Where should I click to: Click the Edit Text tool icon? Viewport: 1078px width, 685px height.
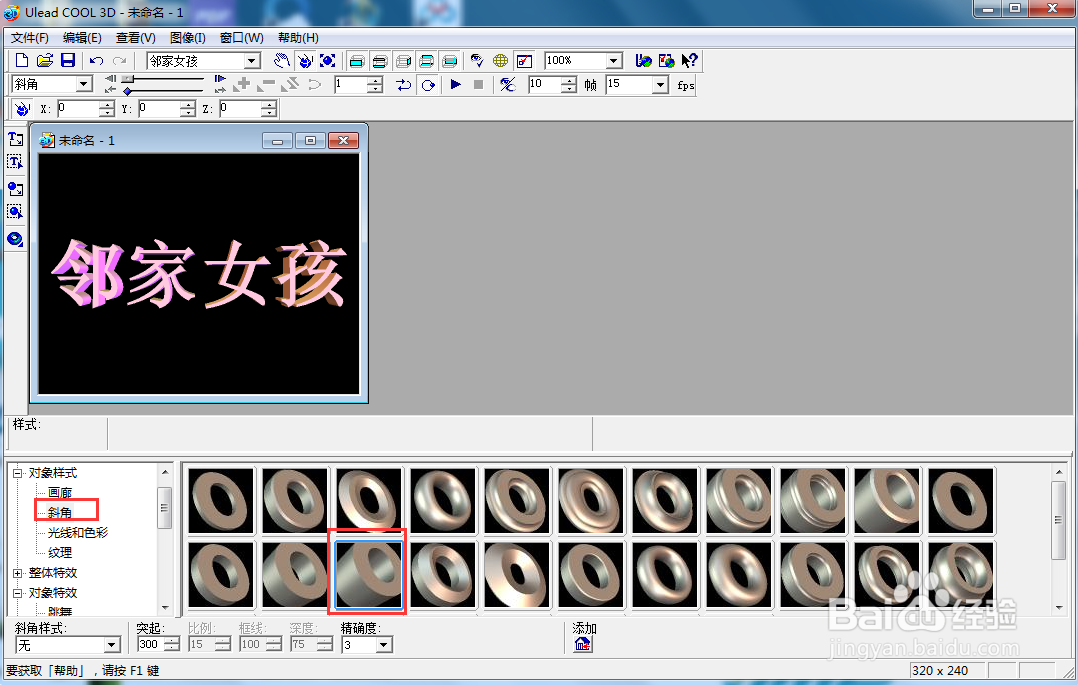click(15, 162)
